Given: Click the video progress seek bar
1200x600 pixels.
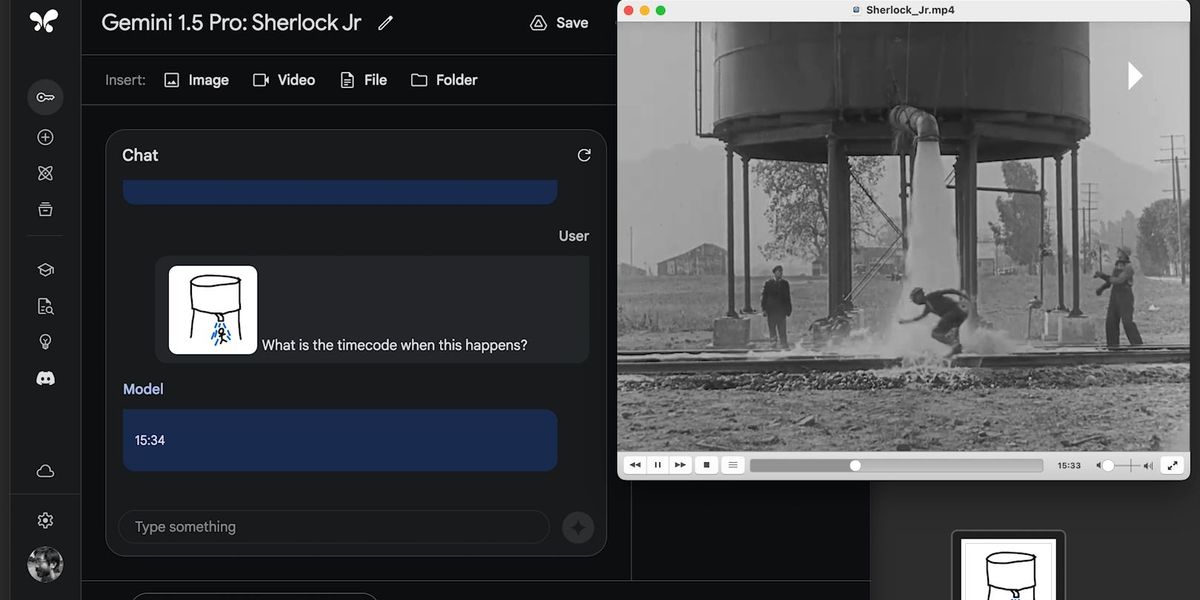Looking at the screenshot, I should 896,465.
